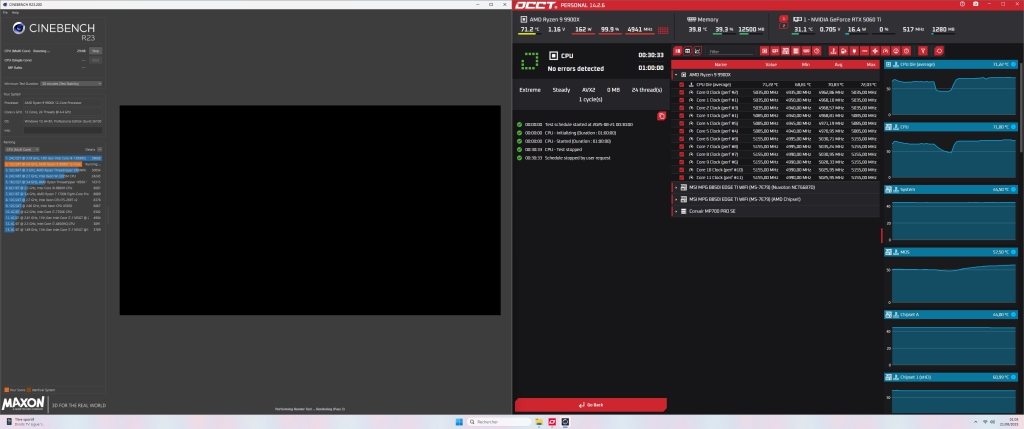Sort sensor table by the Name column
This screenshot has height=429, width=1024.
pos(720,65)
